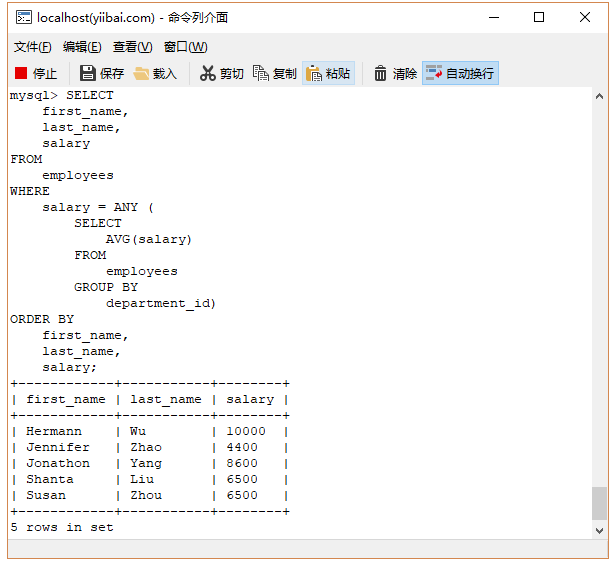Click the 'salary = ANY (' line

98,207
